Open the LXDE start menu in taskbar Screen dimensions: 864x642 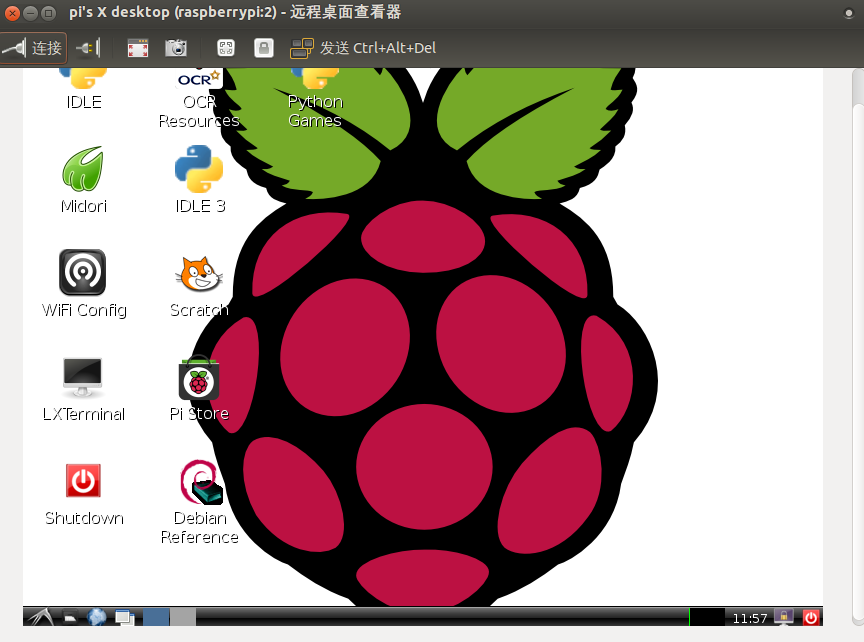coord(40,617)
